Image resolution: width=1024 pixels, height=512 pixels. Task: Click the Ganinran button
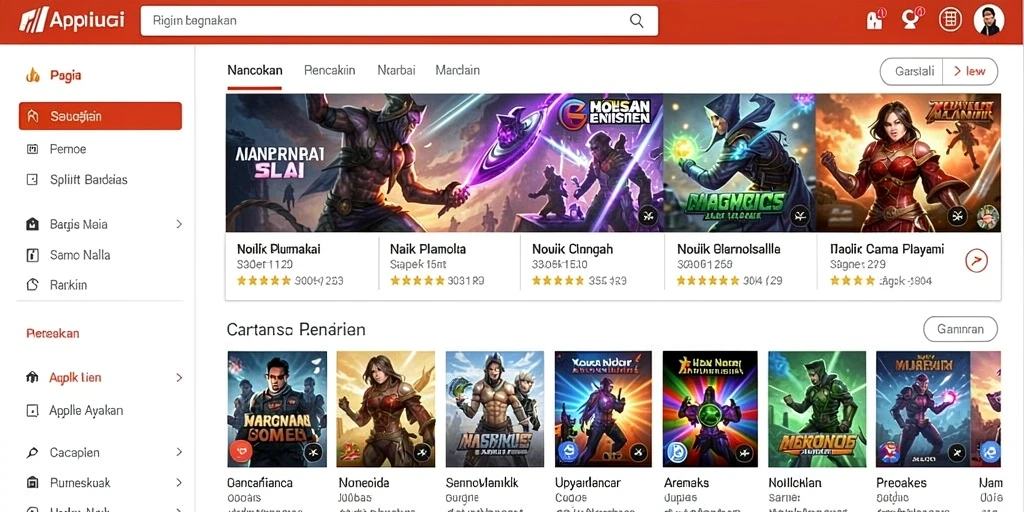960,330
